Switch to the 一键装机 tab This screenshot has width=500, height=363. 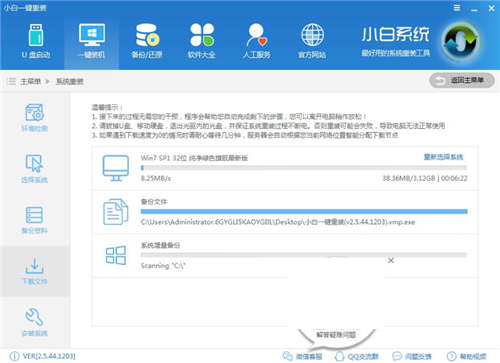coord(92,41)
